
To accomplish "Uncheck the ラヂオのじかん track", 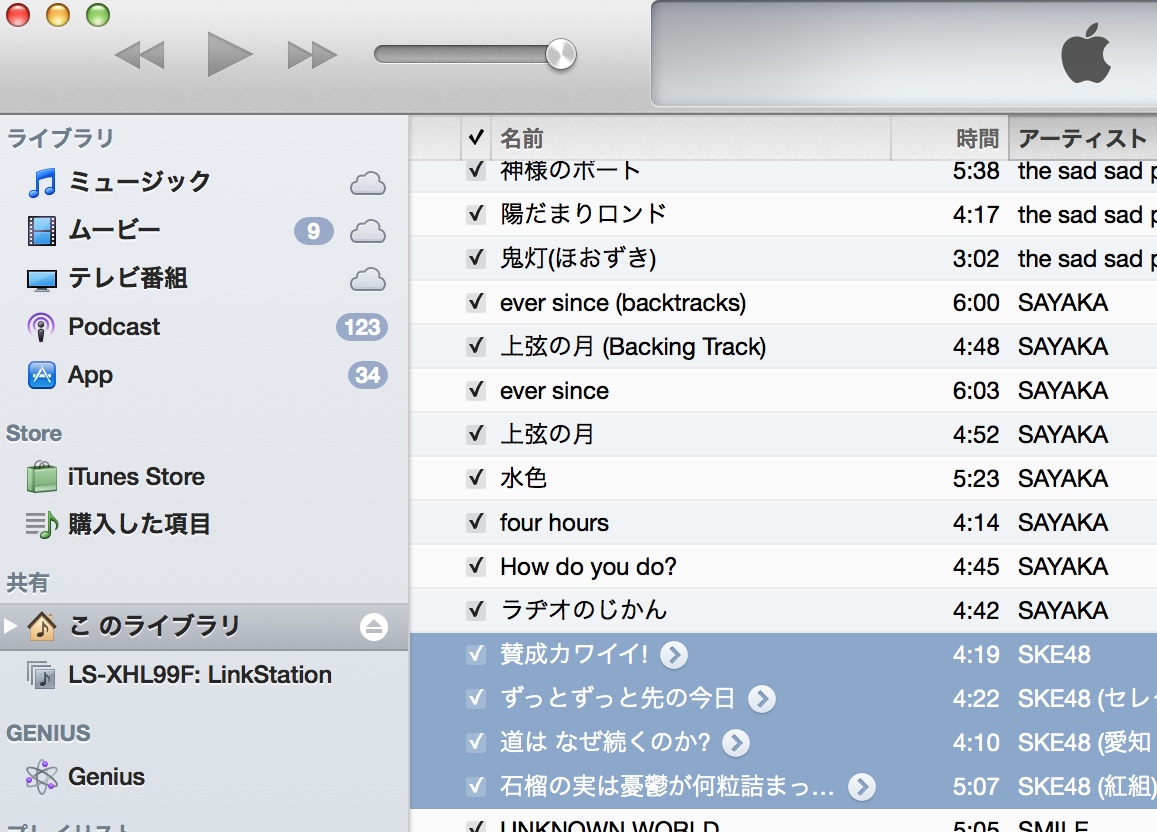I will pyautogui.click(x=476, y=610).
